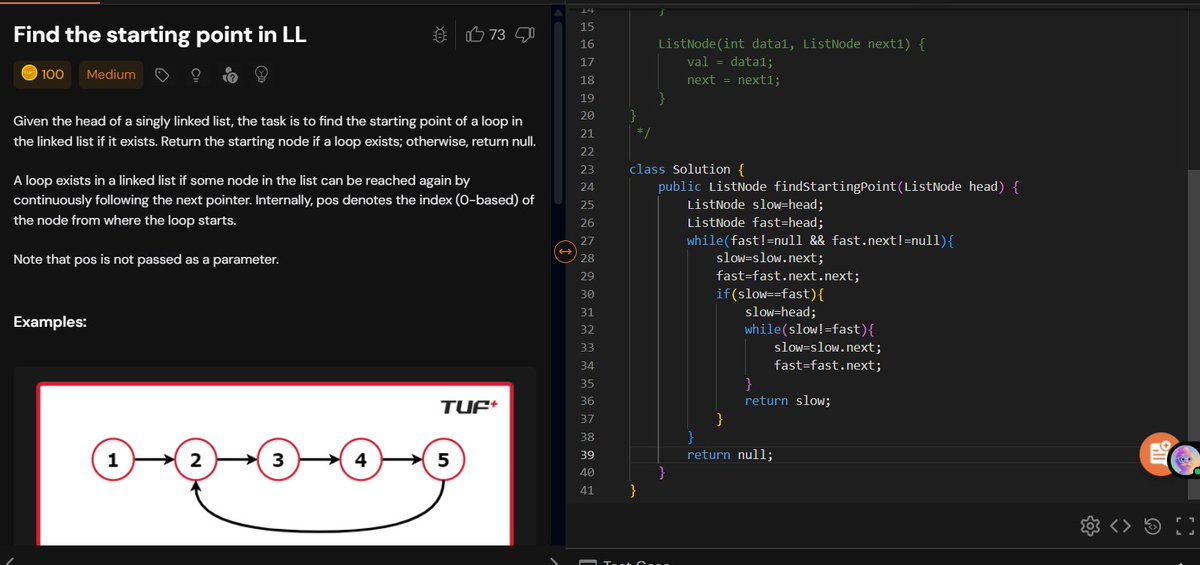1200x565 pixels.
Task: Click the 100 coins badge
Action: click(42, 74)
